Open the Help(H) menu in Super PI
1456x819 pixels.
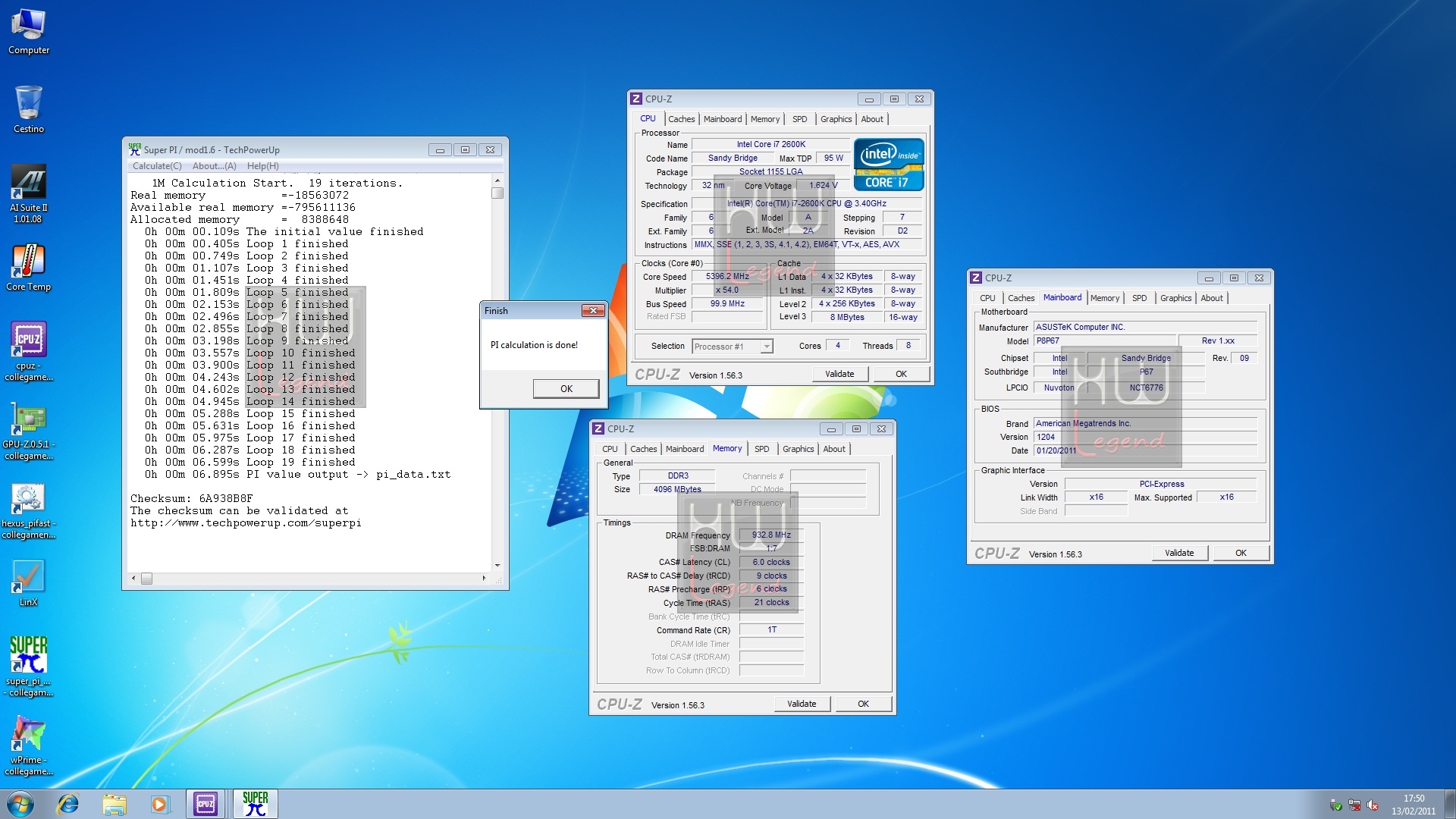pyautogui.click(x=263, y=166)
